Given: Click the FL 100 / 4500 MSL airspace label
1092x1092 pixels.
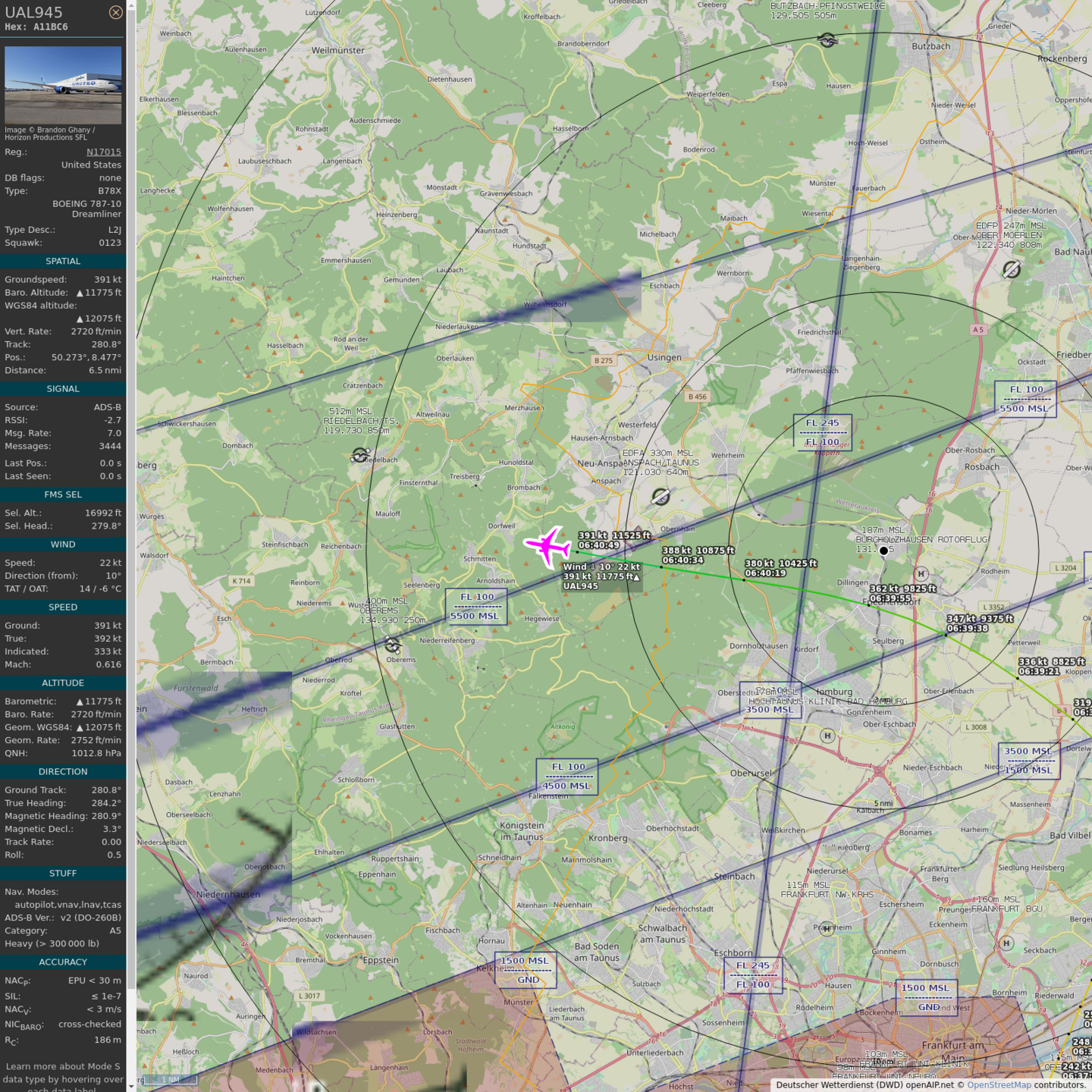Looking at the screenshot, I should click(x=567, y=777).
